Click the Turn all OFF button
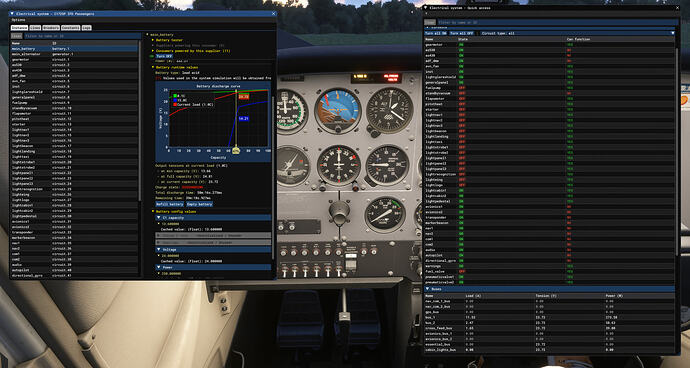The image size is (690, 368). [462, 33]
